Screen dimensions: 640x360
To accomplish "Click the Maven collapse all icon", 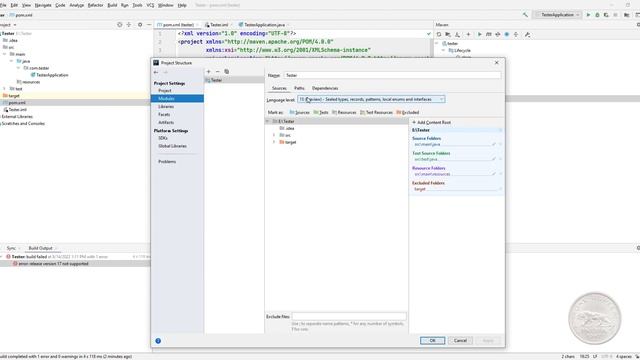I will pyautogui.click(x=516, y=35).
